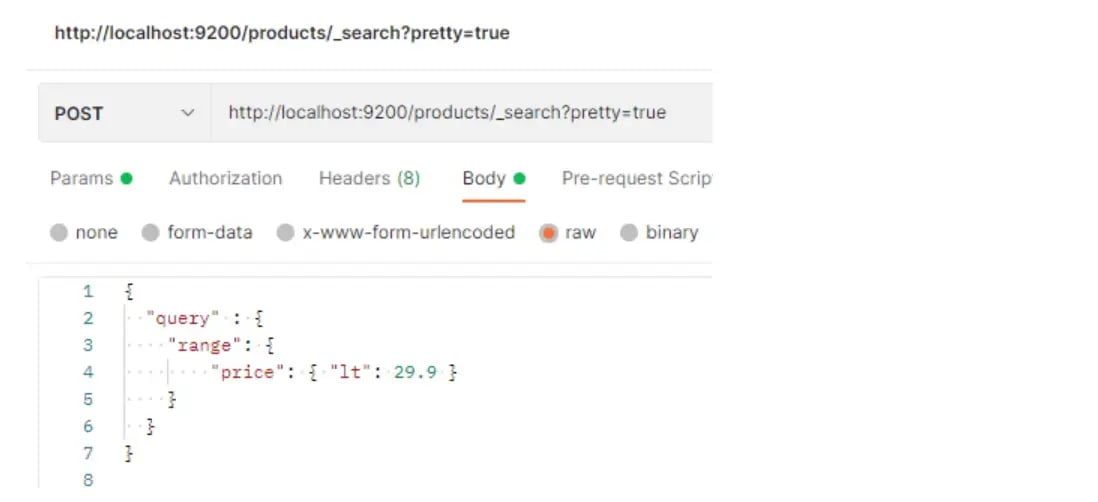This screenshot has height=502, width=1098.
Task: Select the Body tab
Action: (484, 179)
